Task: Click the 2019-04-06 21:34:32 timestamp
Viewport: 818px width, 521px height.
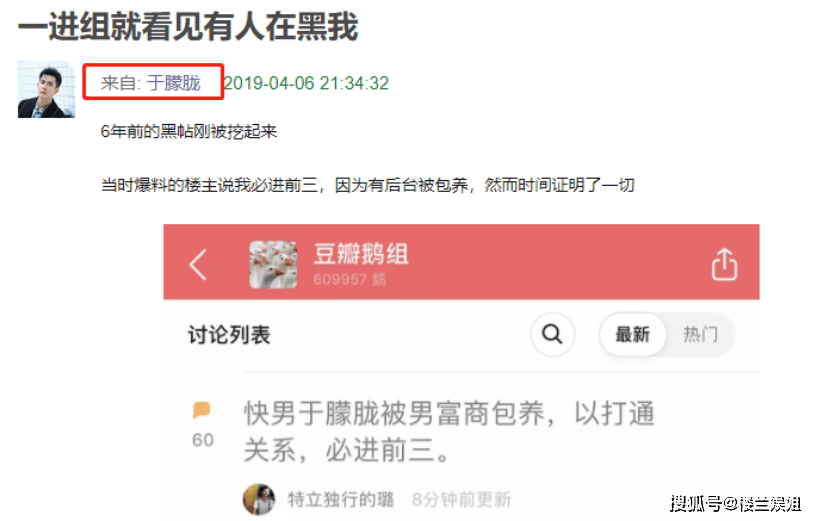Action: [307, 83]
